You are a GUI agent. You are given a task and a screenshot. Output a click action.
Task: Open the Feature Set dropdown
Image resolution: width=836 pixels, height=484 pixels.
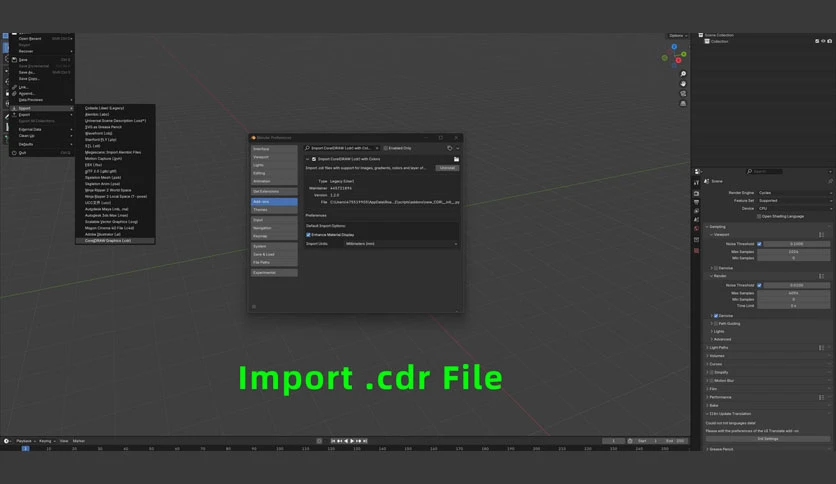(794, 200)
